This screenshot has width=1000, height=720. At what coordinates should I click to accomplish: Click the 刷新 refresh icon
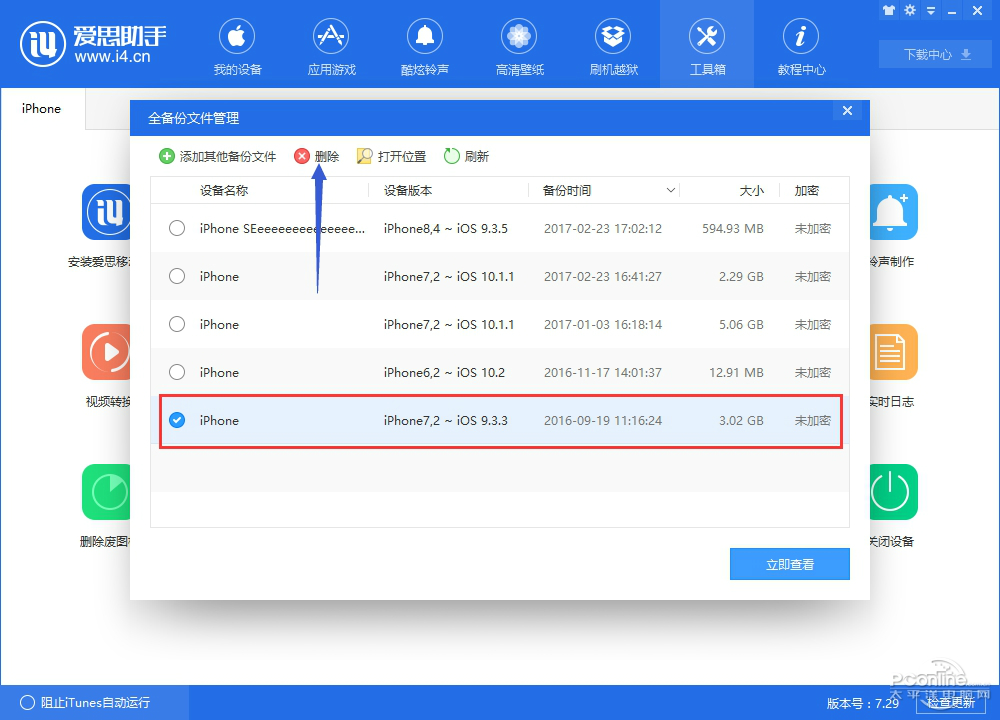pos(452,156)
